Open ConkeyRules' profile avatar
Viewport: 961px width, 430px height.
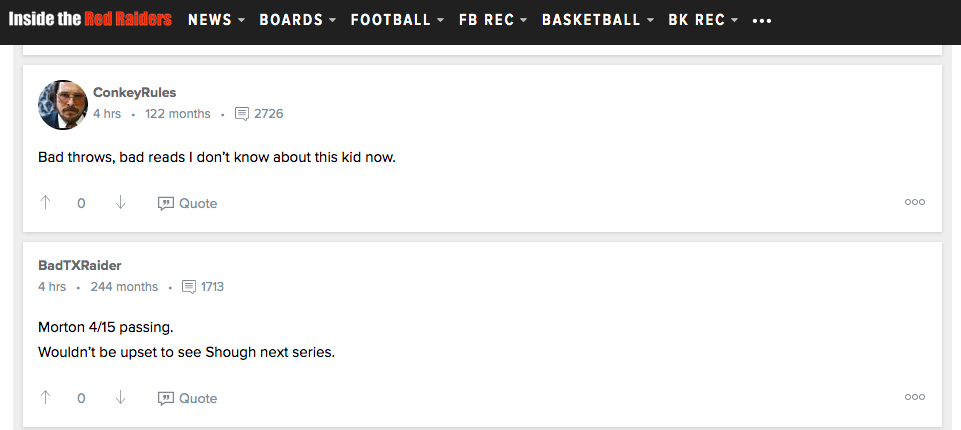pos(62,104)
